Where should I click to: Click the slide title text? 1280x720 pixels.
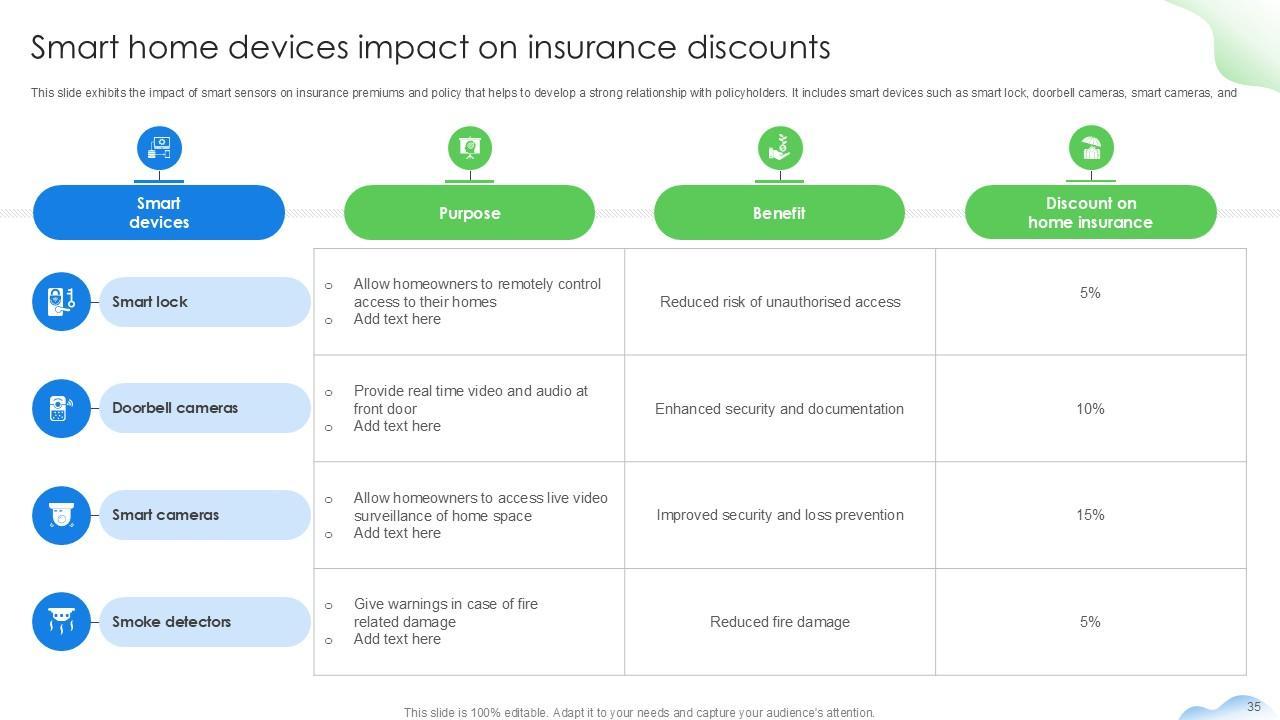(x=430, y=47)
